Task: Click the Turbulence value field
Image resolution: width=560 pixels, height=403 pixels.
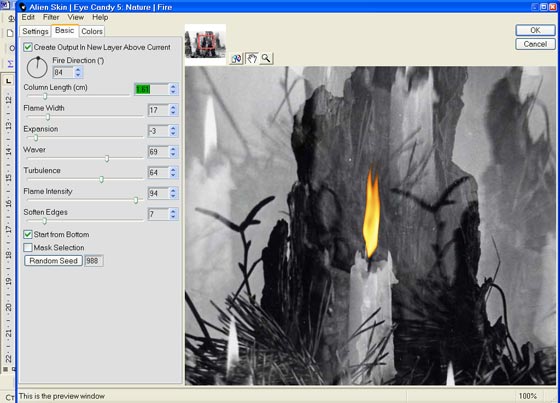Action: click(158, 173)
